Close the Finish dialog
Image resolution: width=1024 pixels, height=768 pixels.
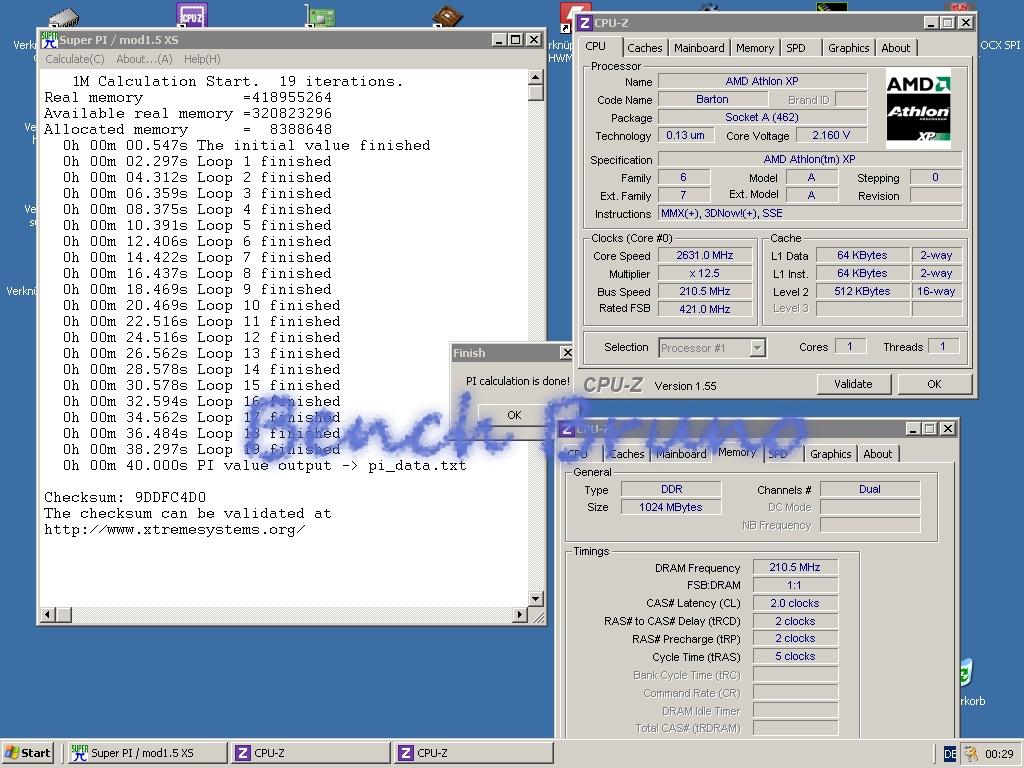pos(566,353)
